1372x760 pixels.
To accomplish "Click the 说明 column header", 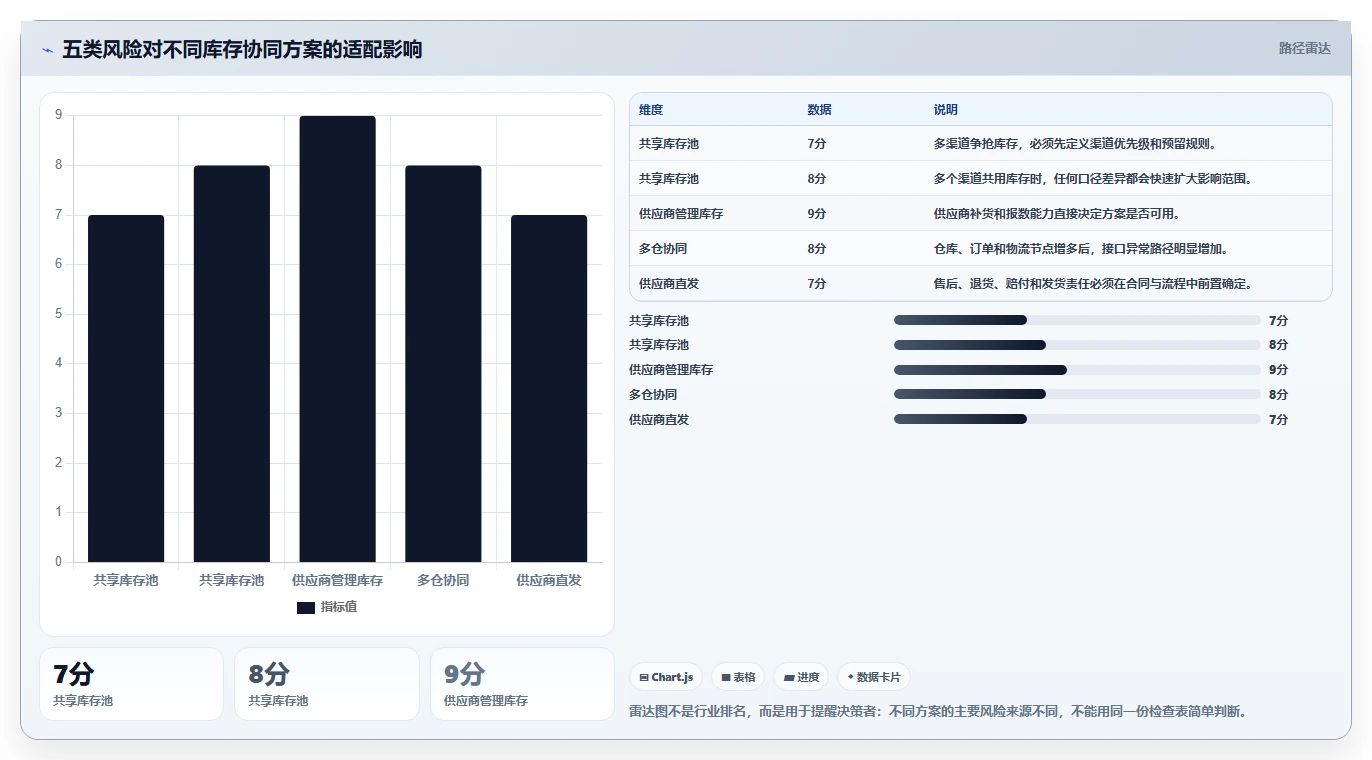I will click(x=946, y=110).
